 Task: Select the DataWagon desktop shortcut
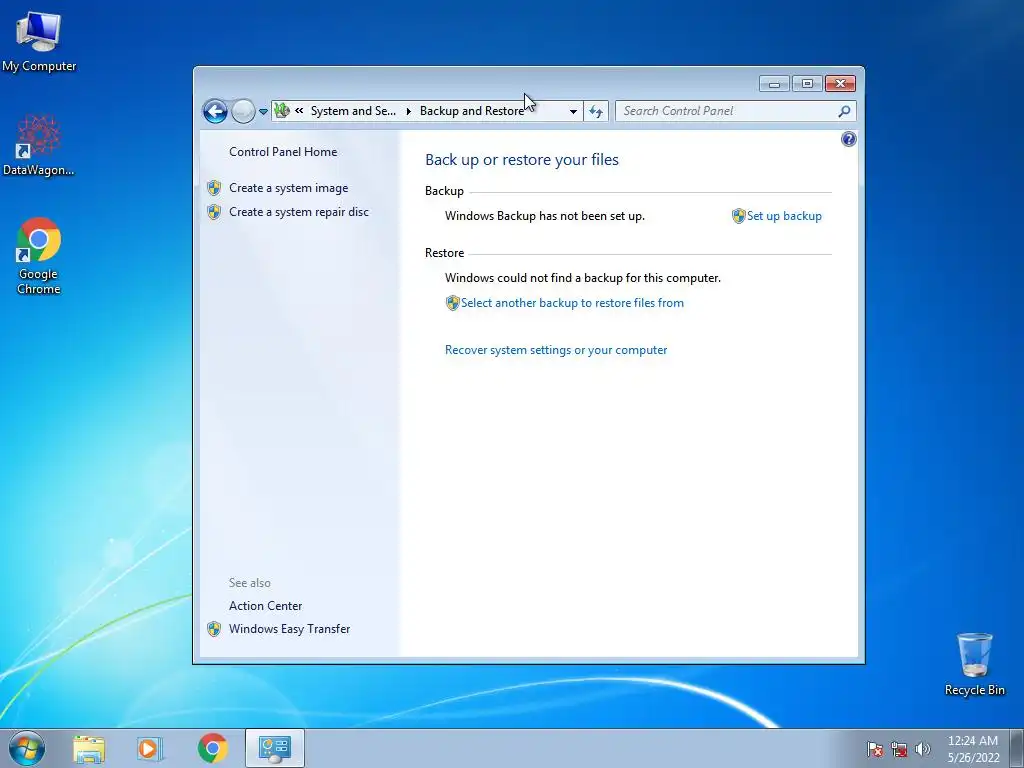tap(39, 145)
